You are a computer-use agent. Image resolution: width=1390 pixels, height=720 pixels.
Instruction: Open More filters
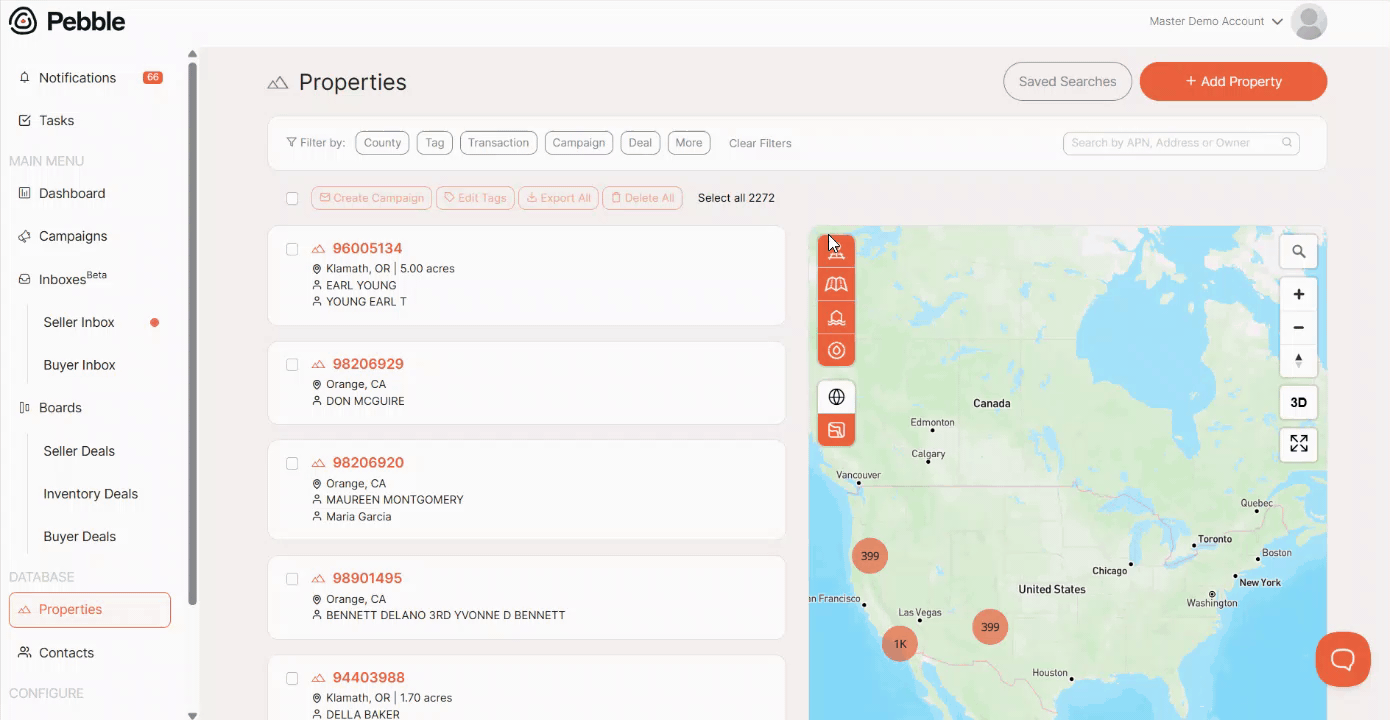coord(689,143)
